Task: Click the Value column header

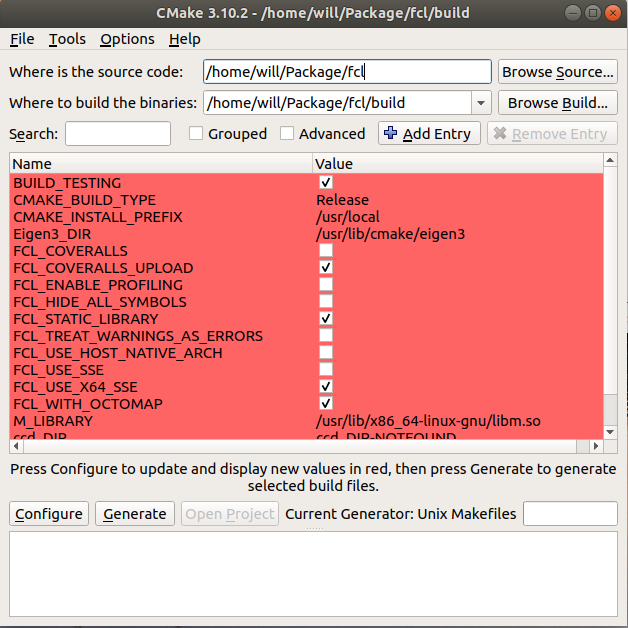Action: (x=457, y=163)
